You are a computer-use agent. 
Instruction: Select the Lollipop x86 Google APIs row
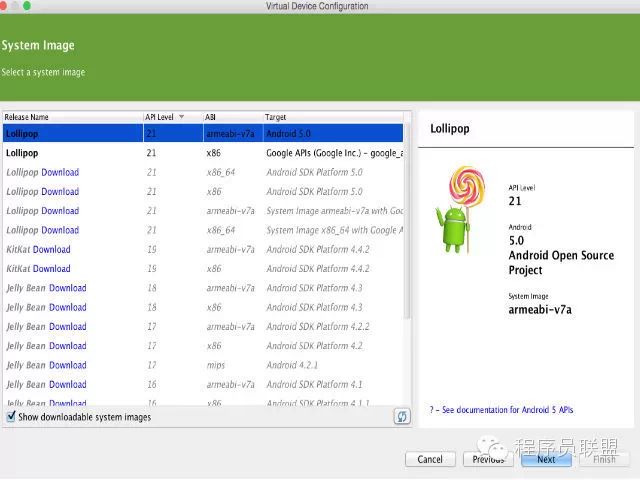coord(203,153)
